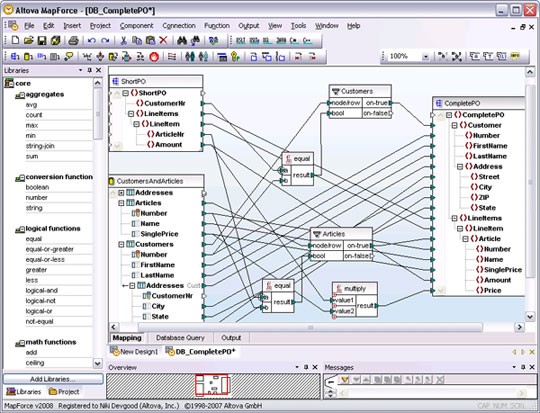This screenshot has height=413, width=540.
Task: Collapse LineItems in ShortPO component
Action: 131,114
